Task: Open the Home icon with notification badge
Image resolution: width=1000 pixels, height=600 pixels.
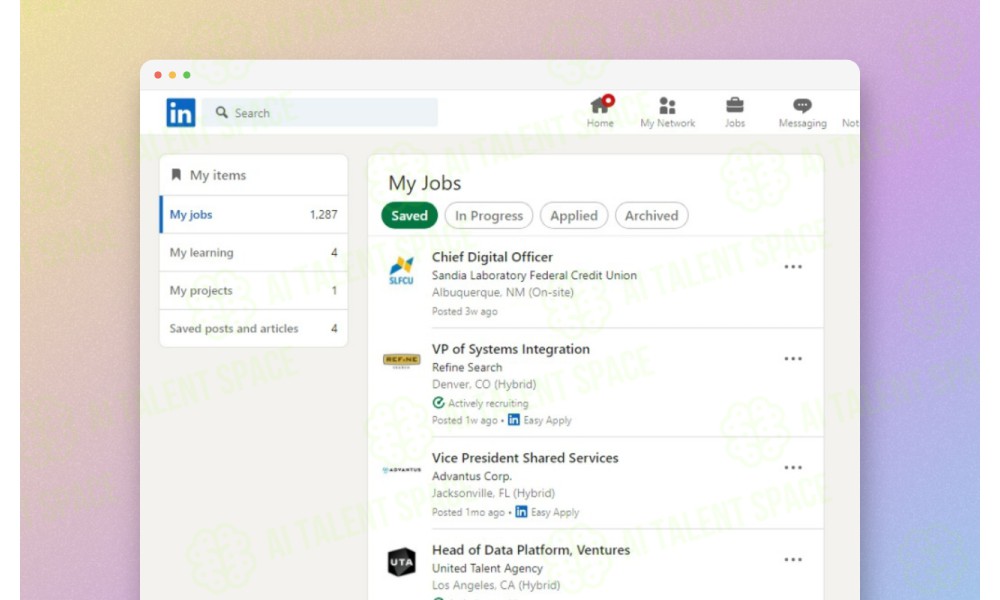Action: pos(601,104)
